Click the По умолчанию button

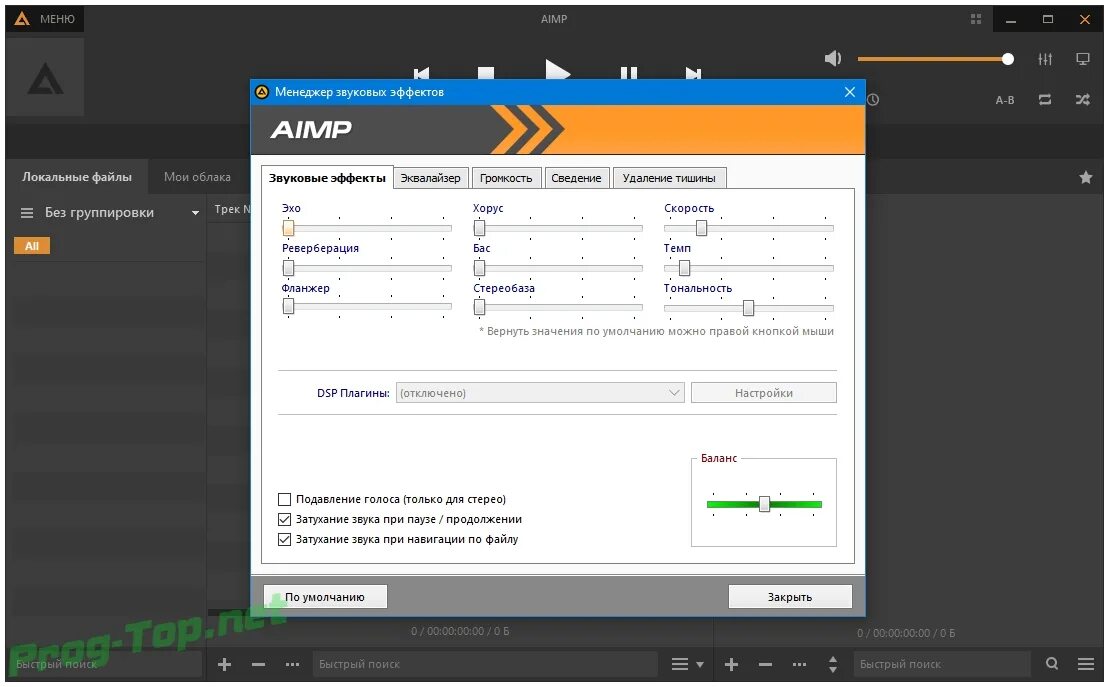click(325, 597)
